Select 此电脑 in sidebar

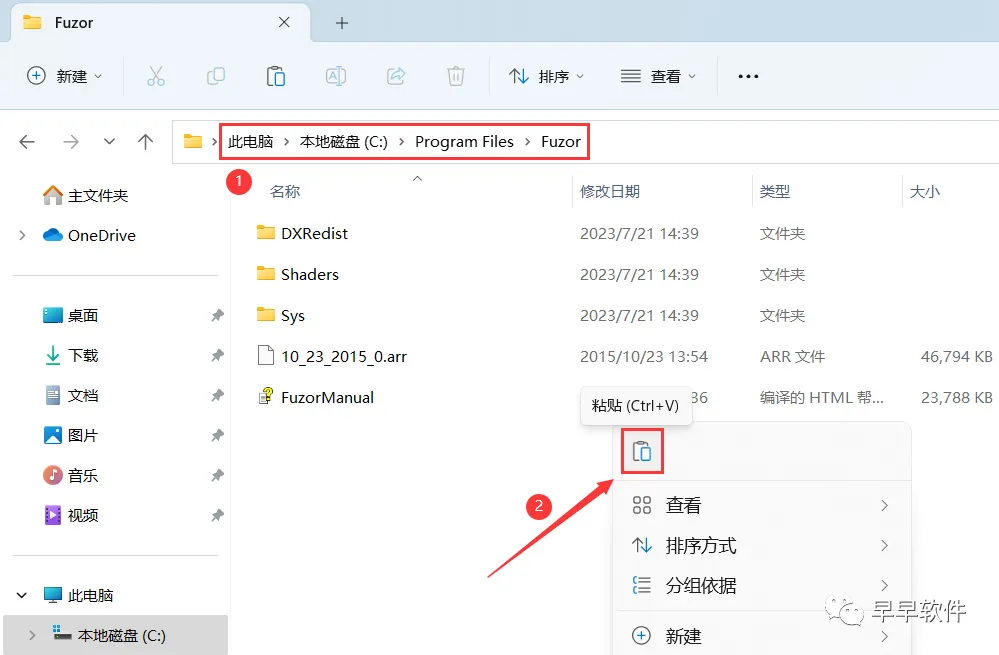pyautogui.click(x=78, y=595)
